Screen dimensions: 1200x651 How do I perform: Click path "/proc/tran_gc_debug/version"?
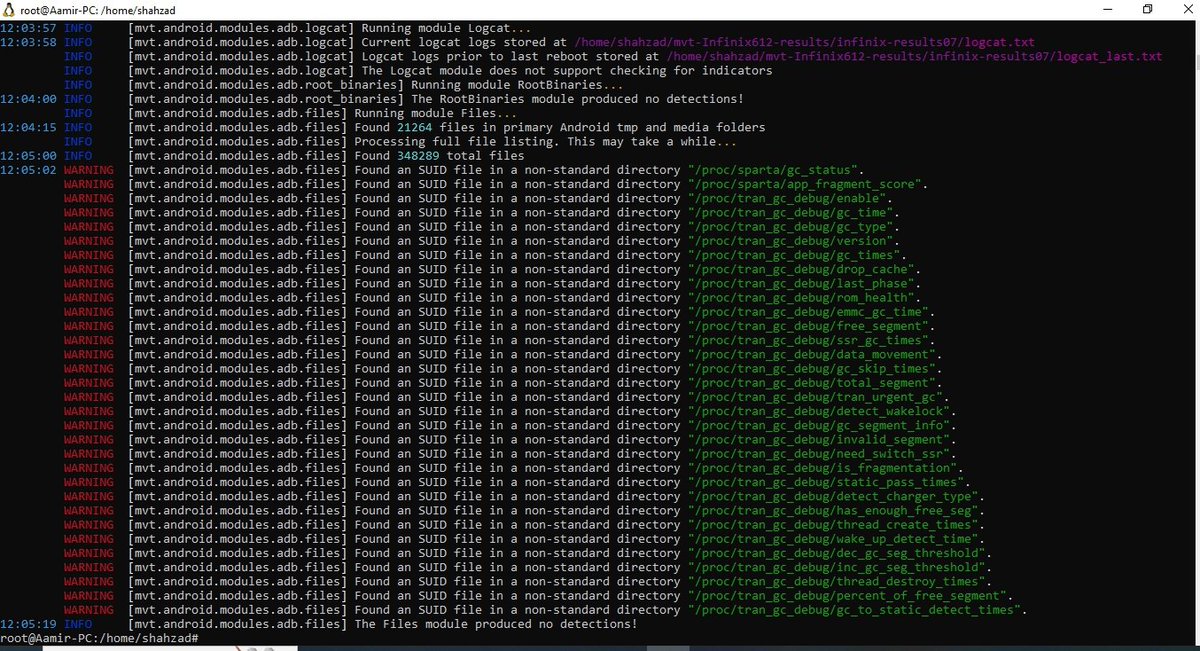pyautogui.click(x=793, y=241)
